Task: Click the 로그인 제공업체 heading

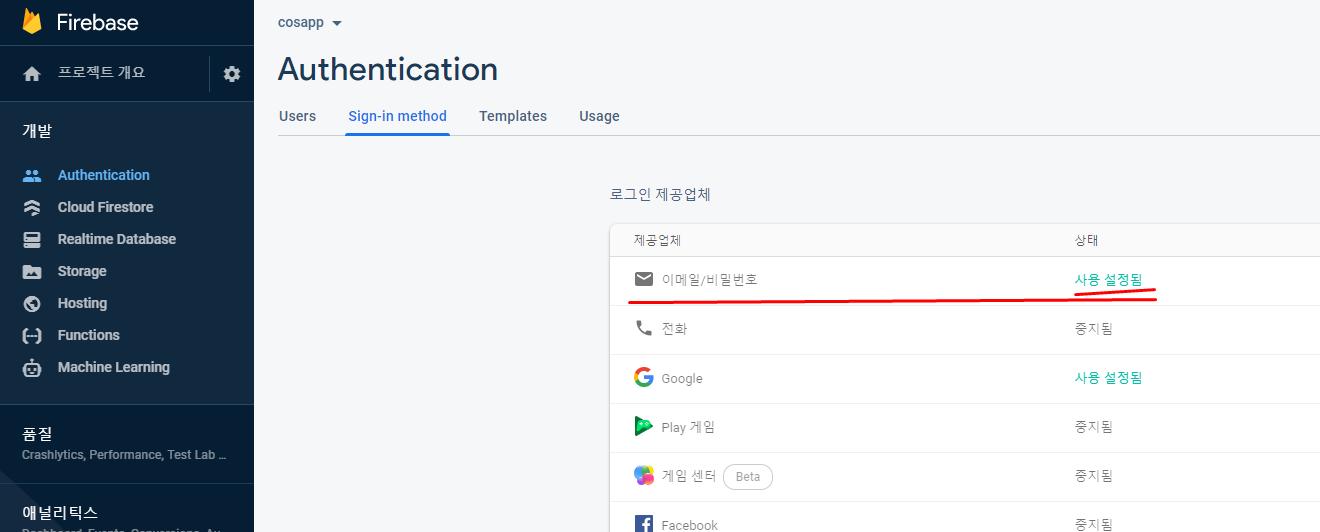Action: pyautogui.click(x=660, y=194)
